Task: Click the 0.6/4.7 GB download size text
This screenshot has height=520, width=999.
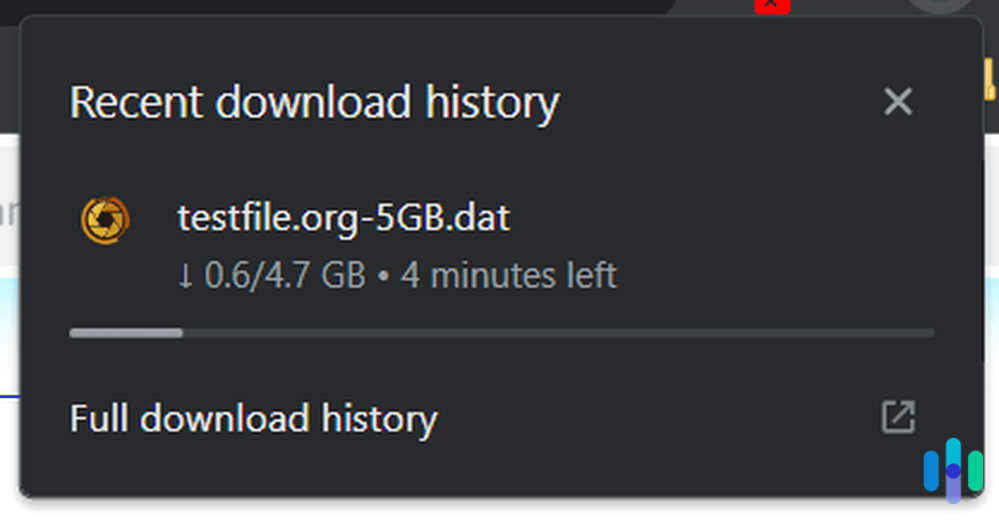Action: pyautogui.click(x=285, y=275)
